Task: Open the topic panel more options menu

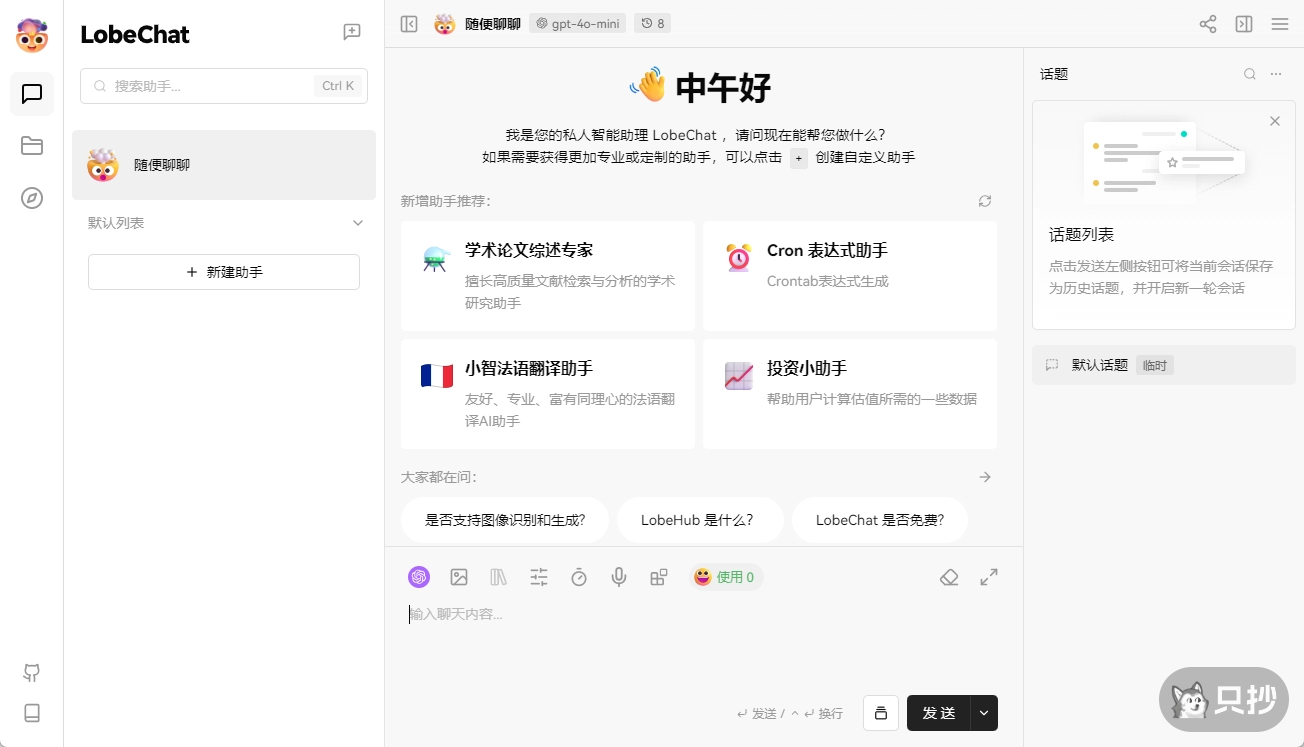Action: coord(1276,73)
